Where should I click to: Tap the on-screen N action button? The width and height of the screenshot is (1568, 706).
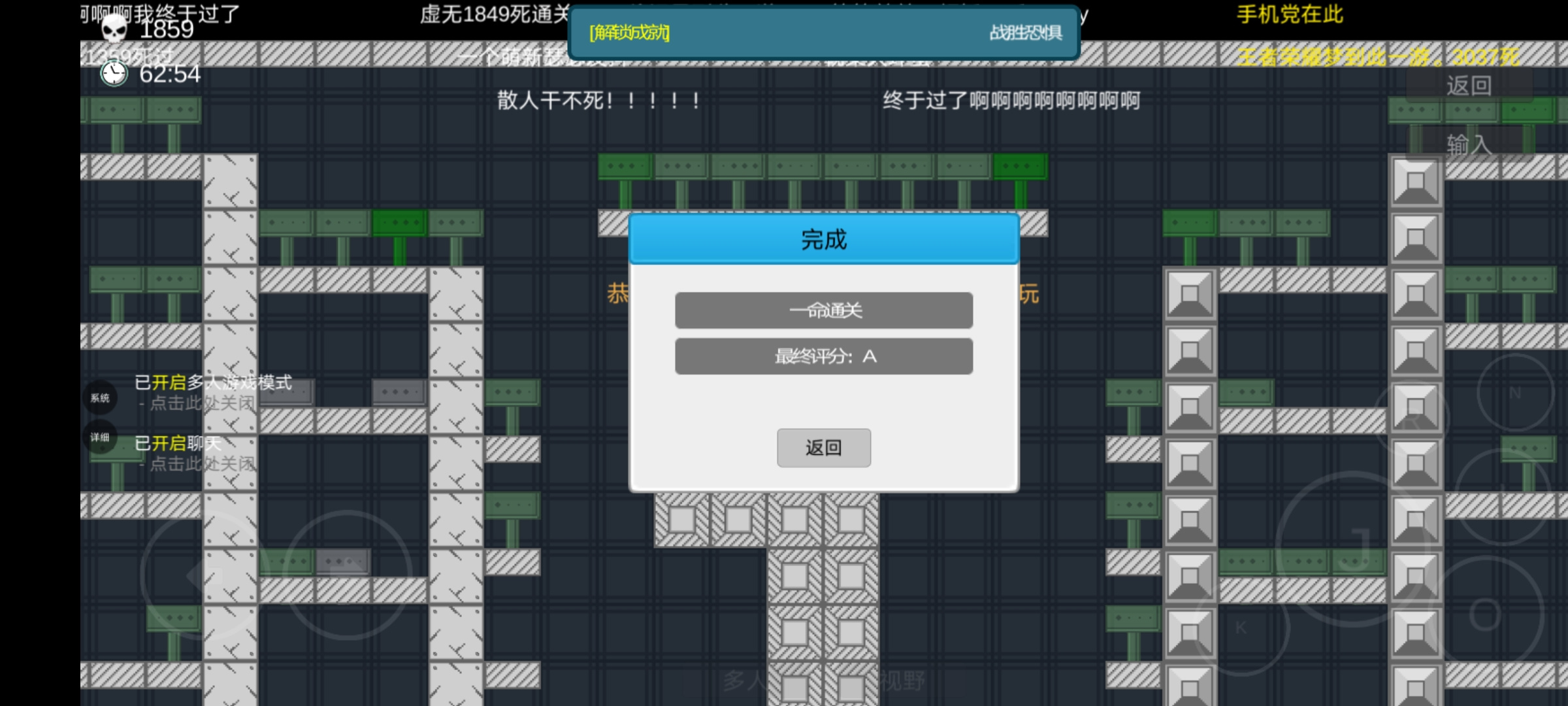coord(1515,393)
